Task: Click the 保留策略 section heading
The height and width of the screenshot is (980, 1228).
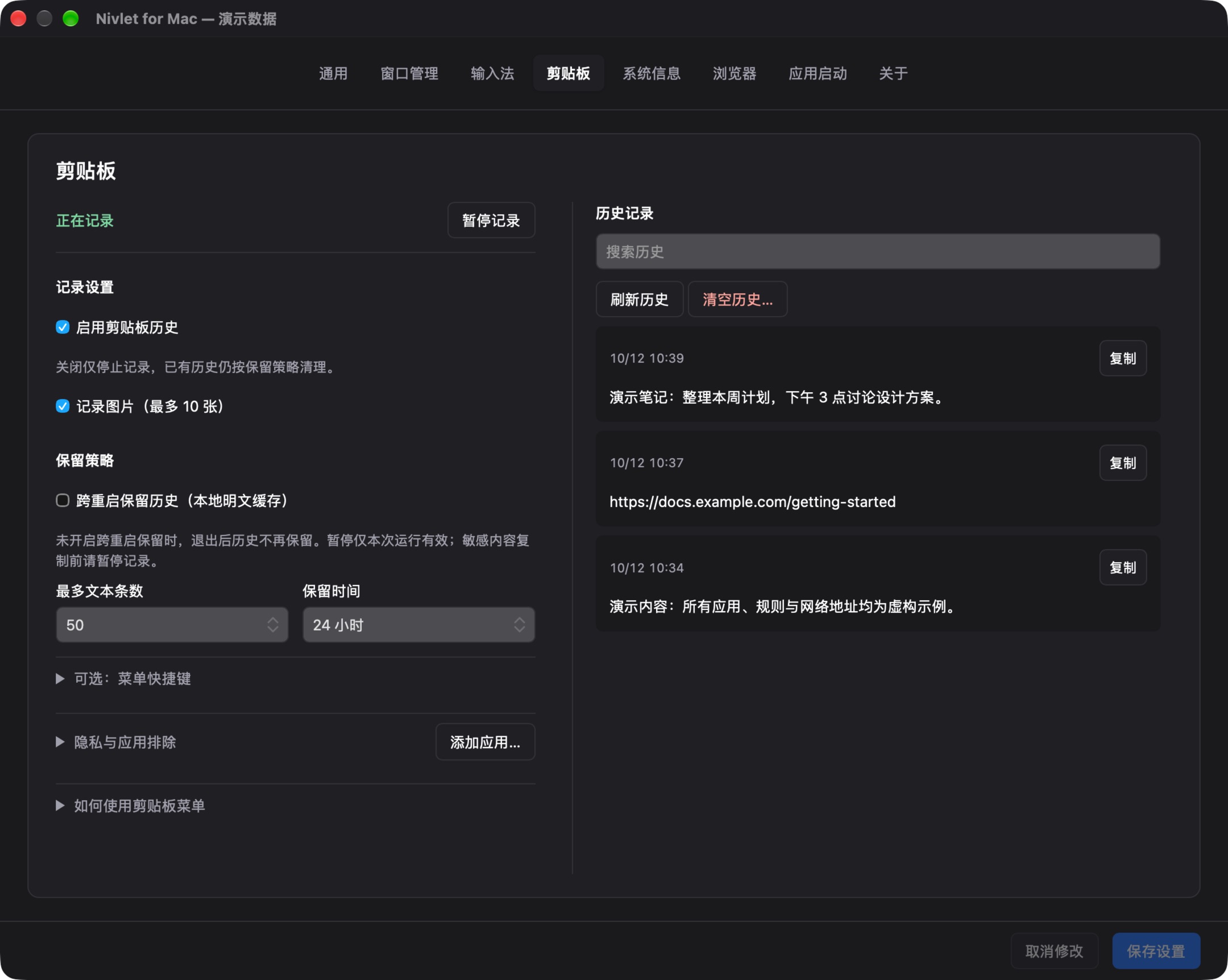Action: pyautogui.click(x=85, y=460)
